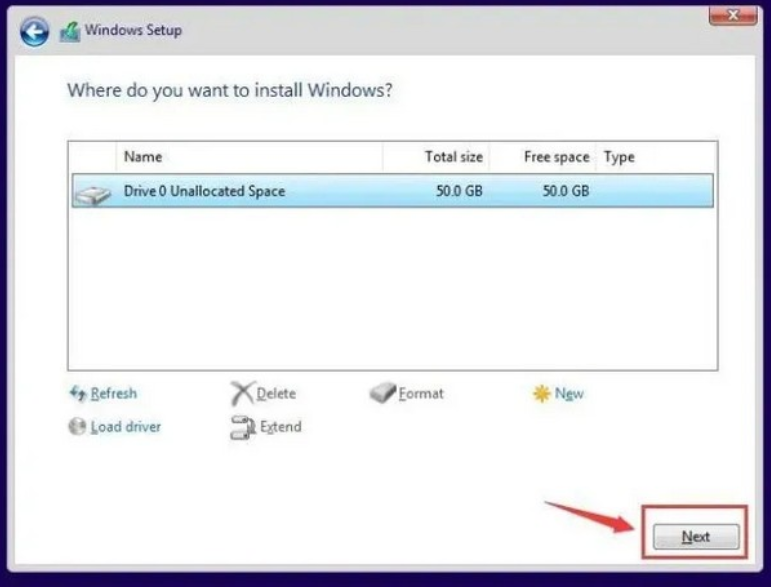Click the Delete X icon

point(242,393)
